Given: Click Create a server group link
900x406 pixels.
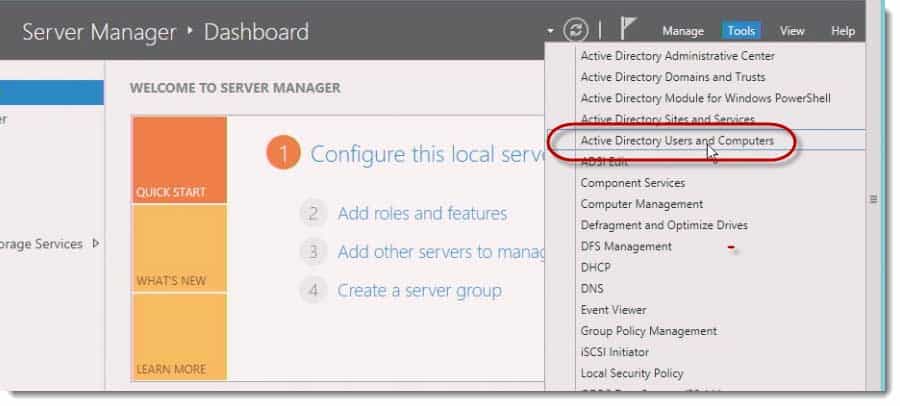Looking at the screenshot, I should [419, 291].
